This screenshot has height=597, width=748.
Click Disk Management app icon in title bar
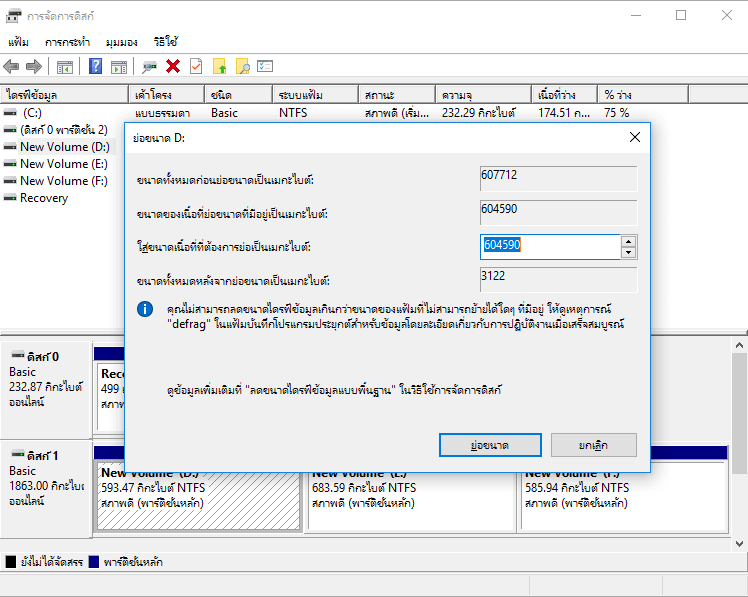pyautogui.click(x=13, y=16)
